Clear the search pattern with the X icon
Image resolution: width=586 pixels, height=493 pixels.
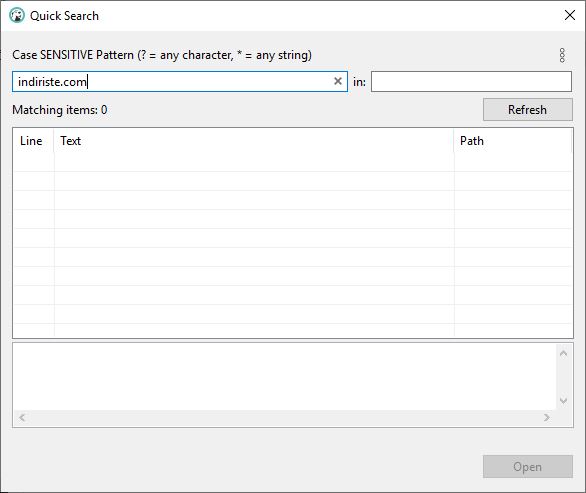[x=337, y=81]
